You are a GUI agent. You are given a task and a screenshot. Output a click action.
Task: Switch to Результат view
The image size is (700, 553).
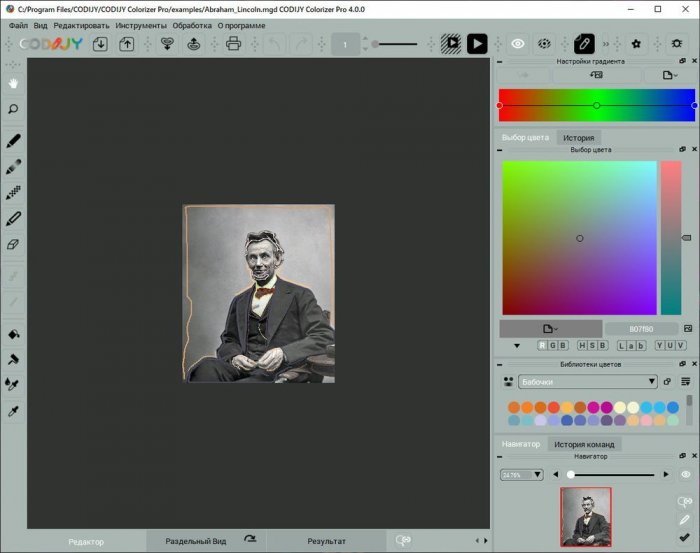(x=326, y=541)
